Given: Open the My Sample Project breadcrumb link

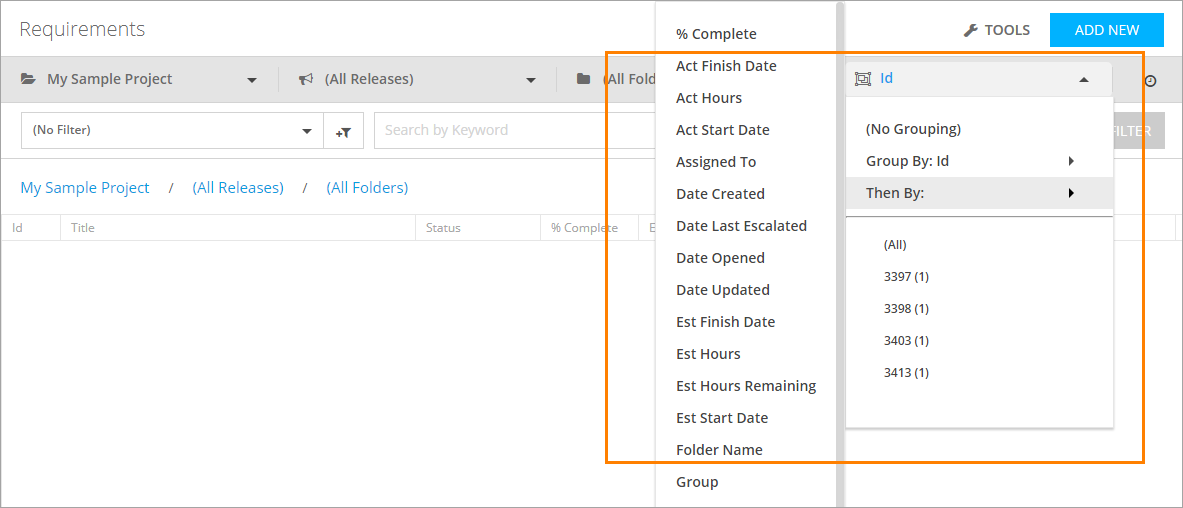Looking at the screenshot, I should coord(85,188).
